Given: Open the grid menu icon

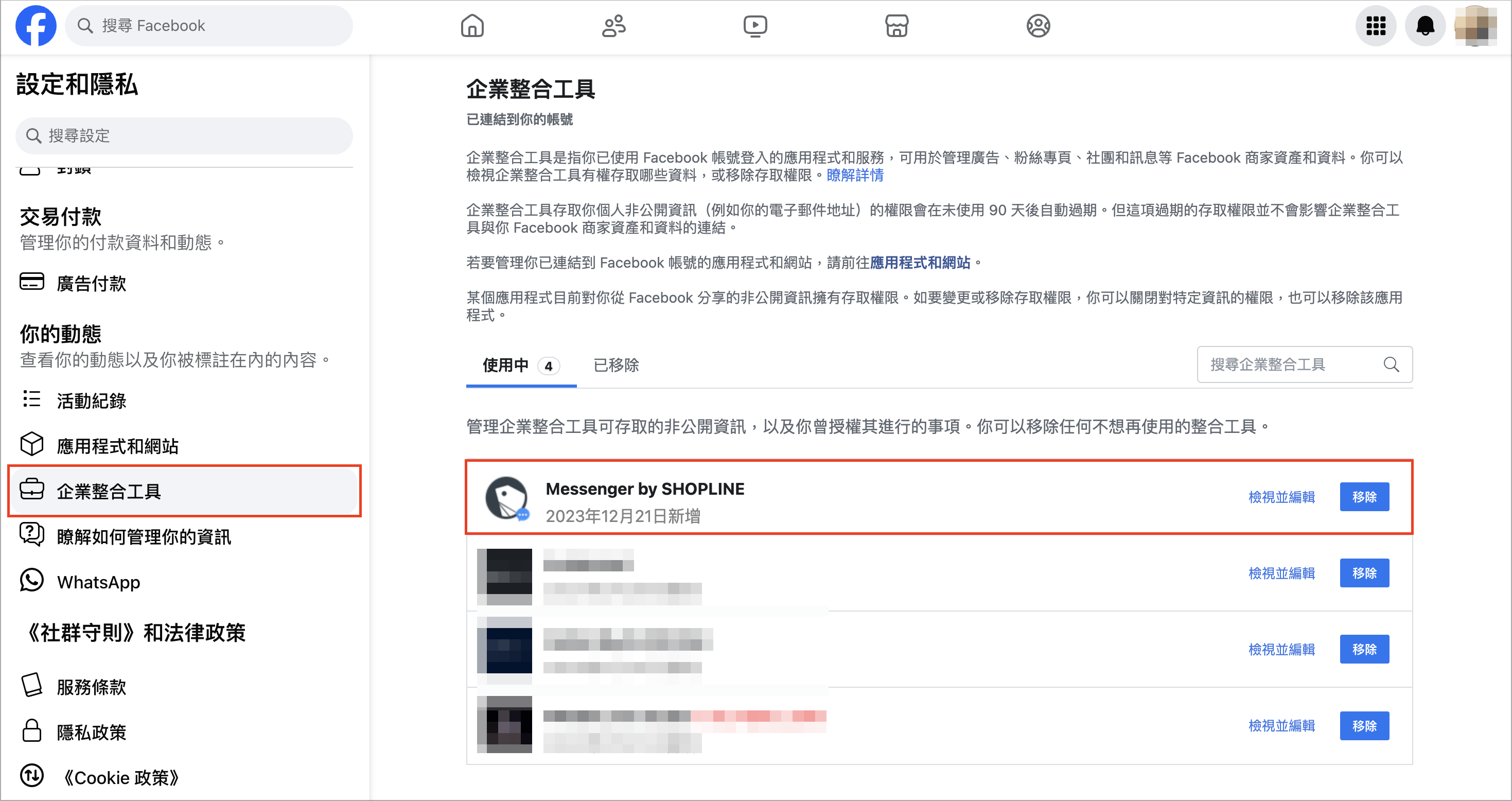Looking at the screenshot, I should (x=1375, y=26).
